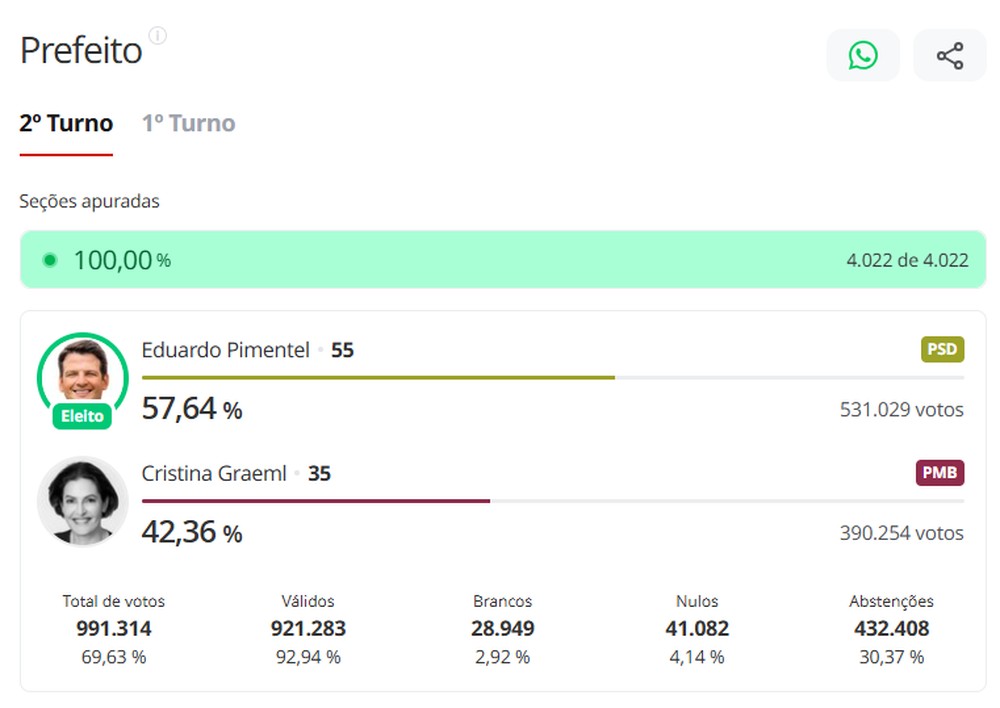This screenshot has width=1000, height=708.
Task: Click Eduardo Pimentel's candidate photo
Action: pyautogui.click(x=83, y=372)
